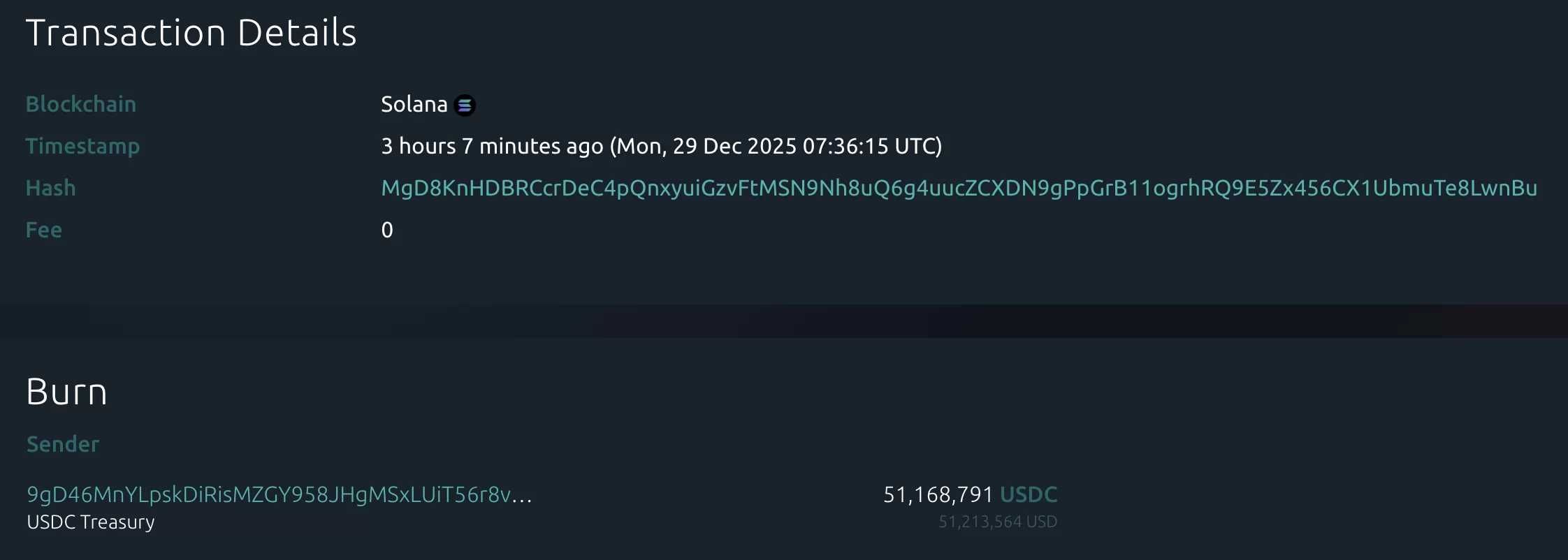
Task: Click the Sender label
Action: (x=63, y=444)
